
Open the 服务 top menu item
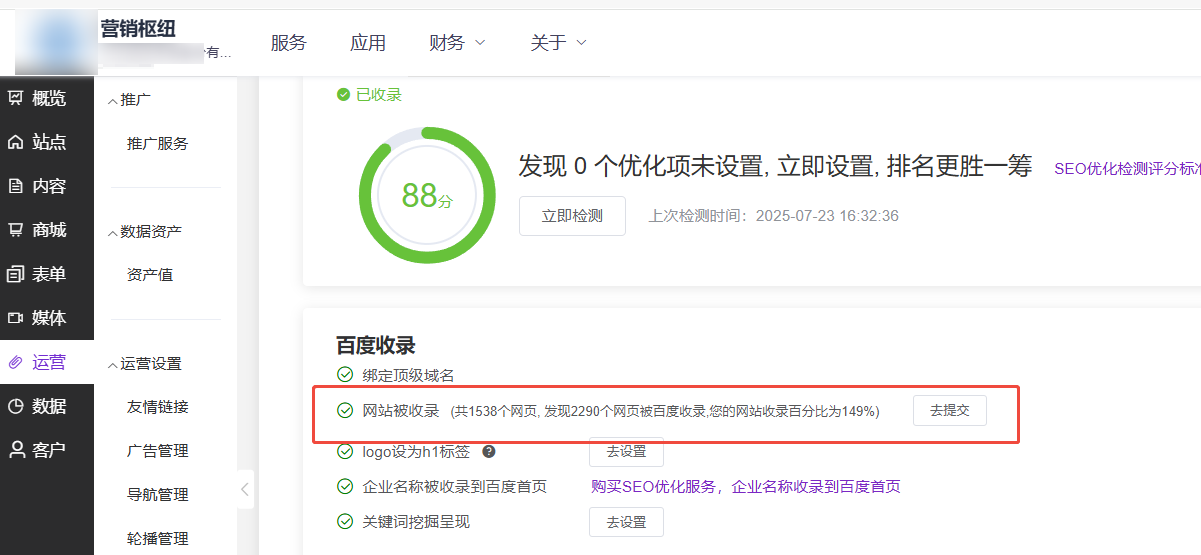coord(288,42)
